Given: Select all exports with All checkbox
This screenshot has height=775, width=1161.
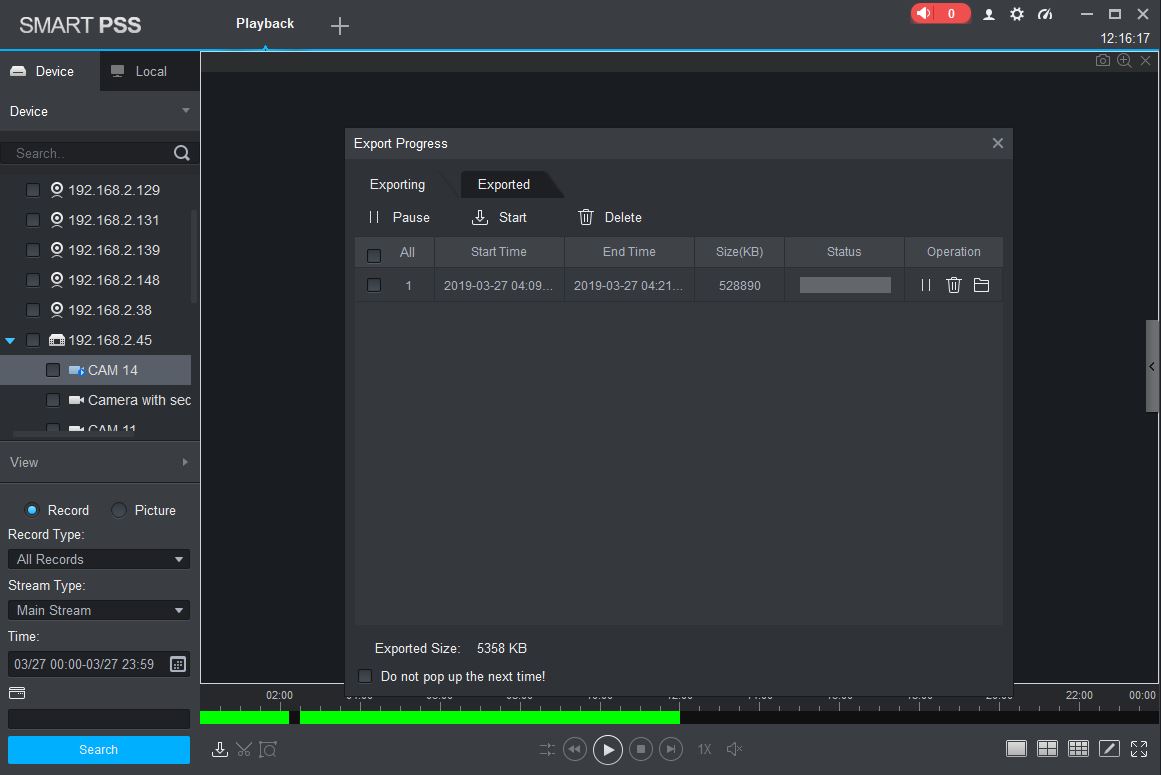Looking at the screenshot, I should (374, 255).
